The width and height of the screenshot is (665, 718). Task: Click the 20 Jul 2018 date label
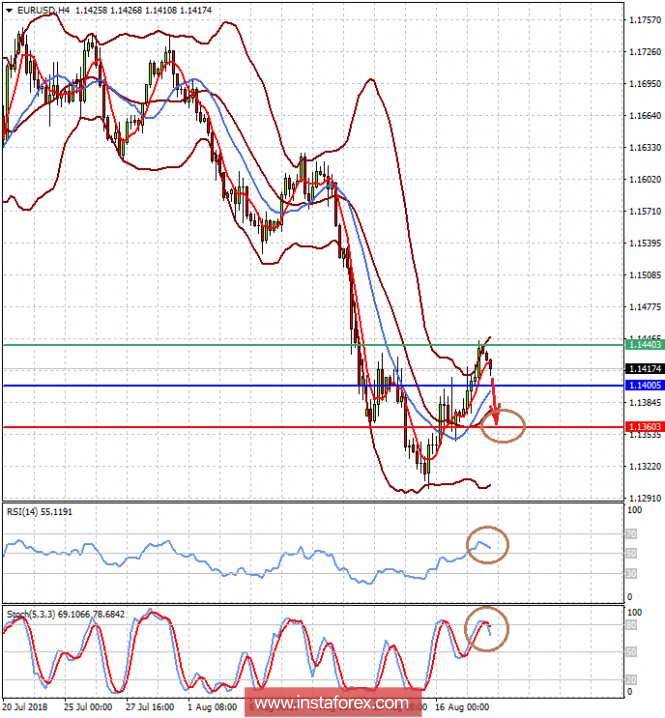click(25, 707)
